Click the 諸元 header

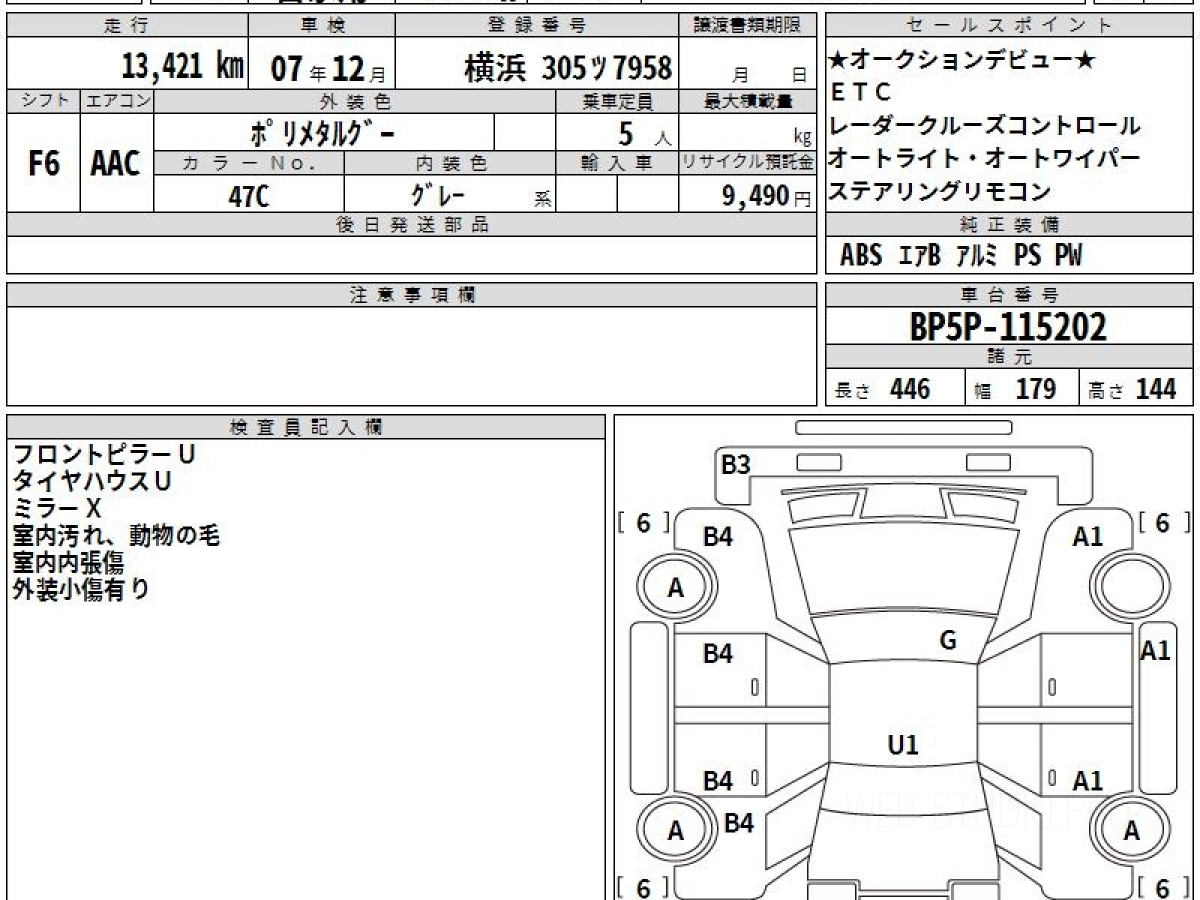tap(1010, 357)
